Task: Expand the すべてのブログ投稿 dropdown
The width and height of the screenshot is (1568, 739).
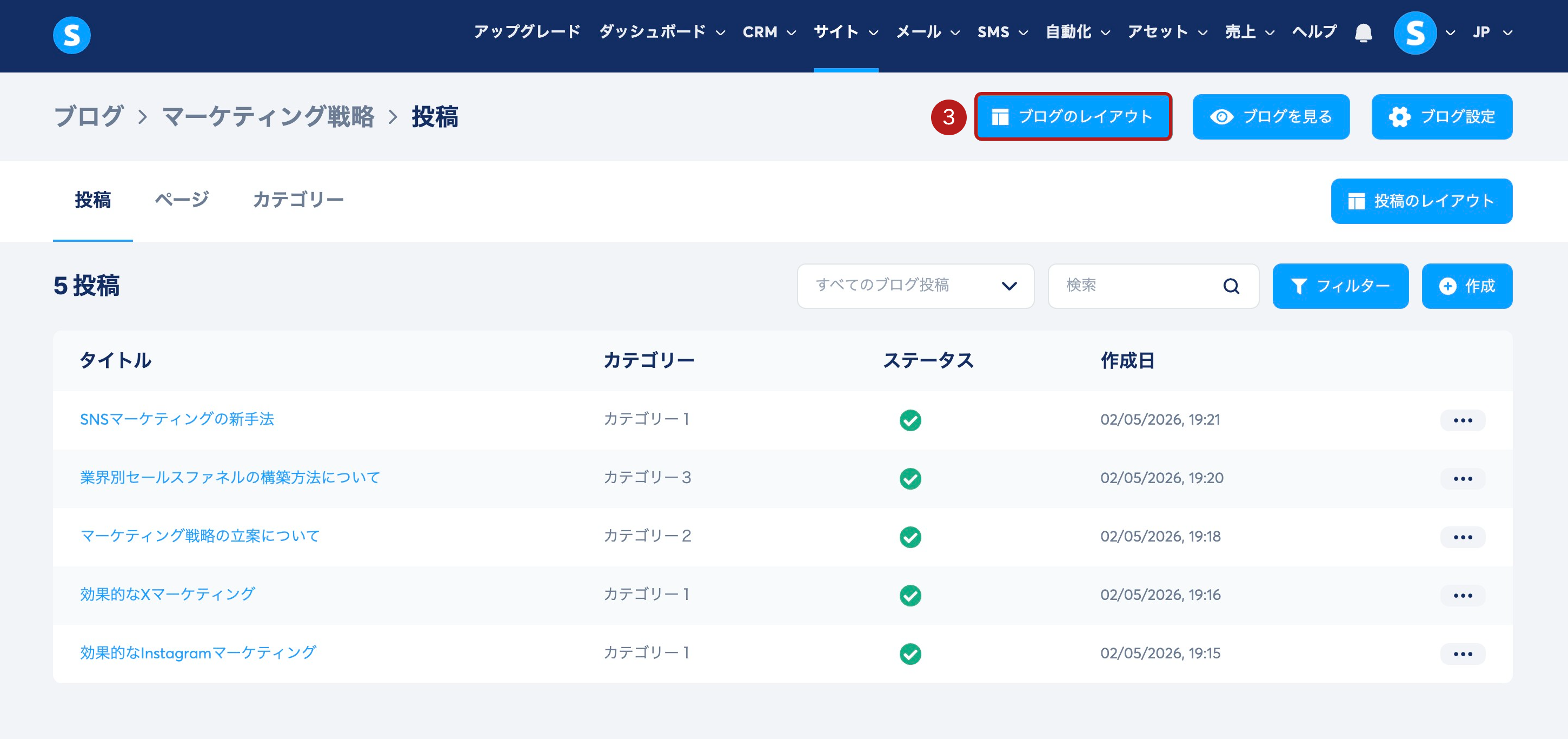Action: tap(915, 286)
